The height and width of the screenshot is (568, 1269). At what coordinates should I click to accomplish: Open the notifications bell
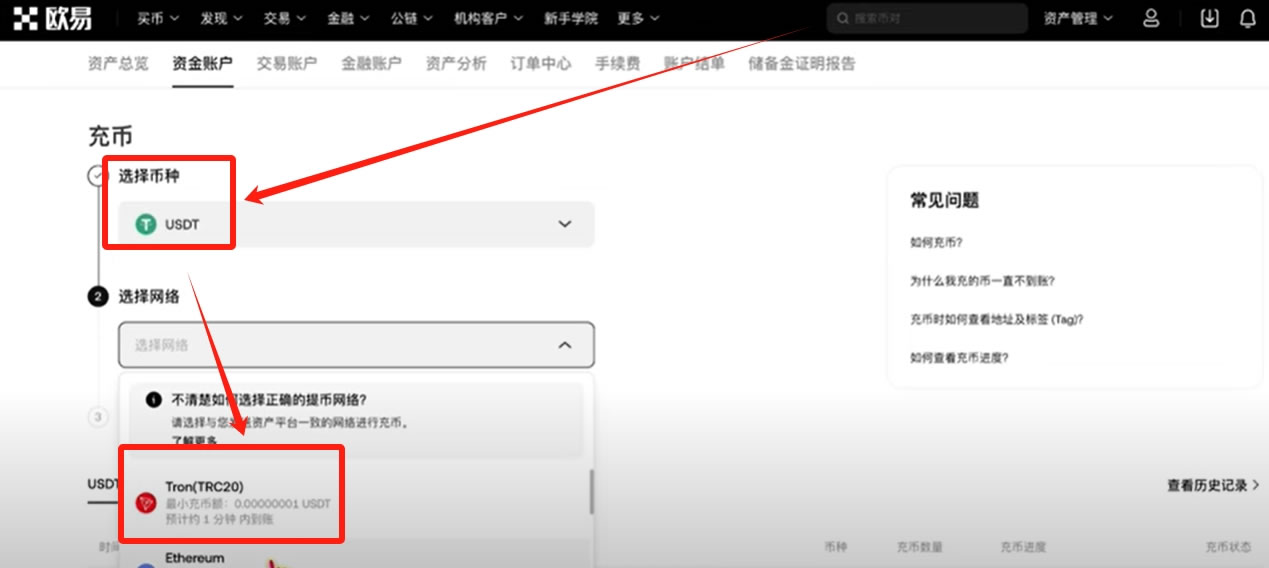point(1247,18)
